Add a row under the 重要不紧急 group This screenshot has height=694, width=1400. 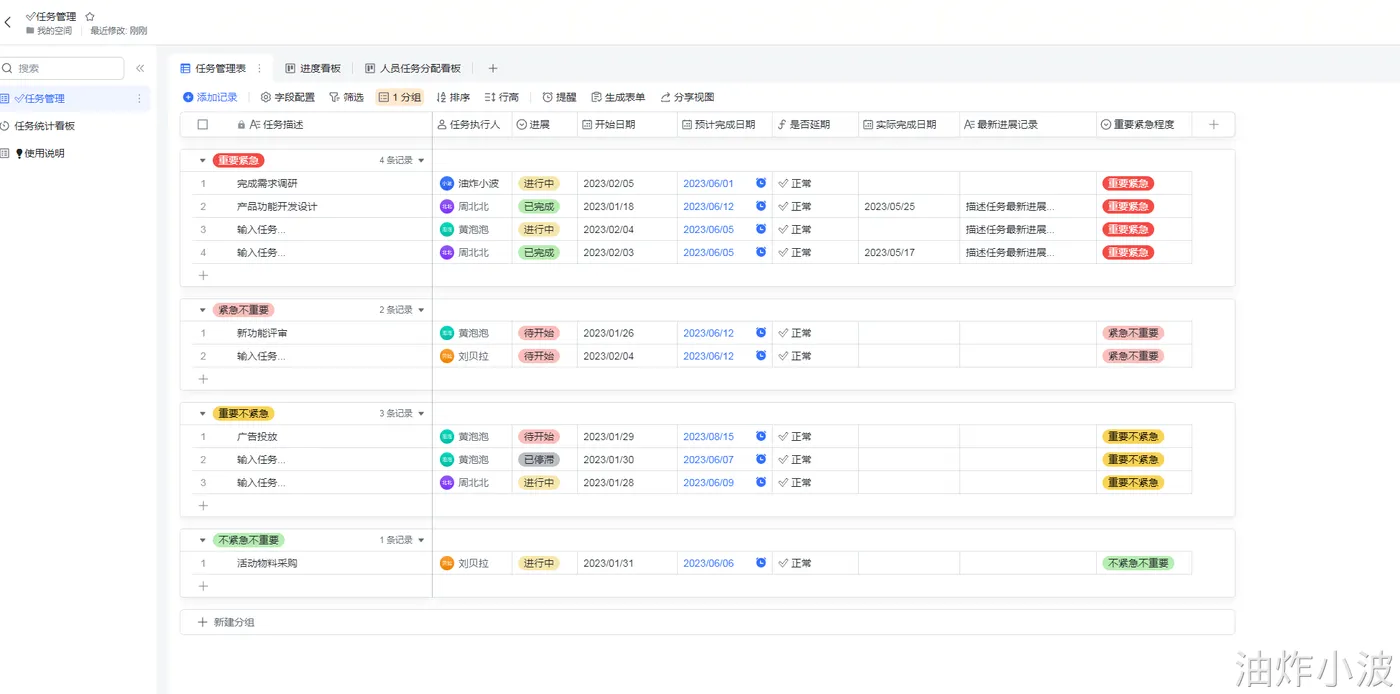[203, 505]
